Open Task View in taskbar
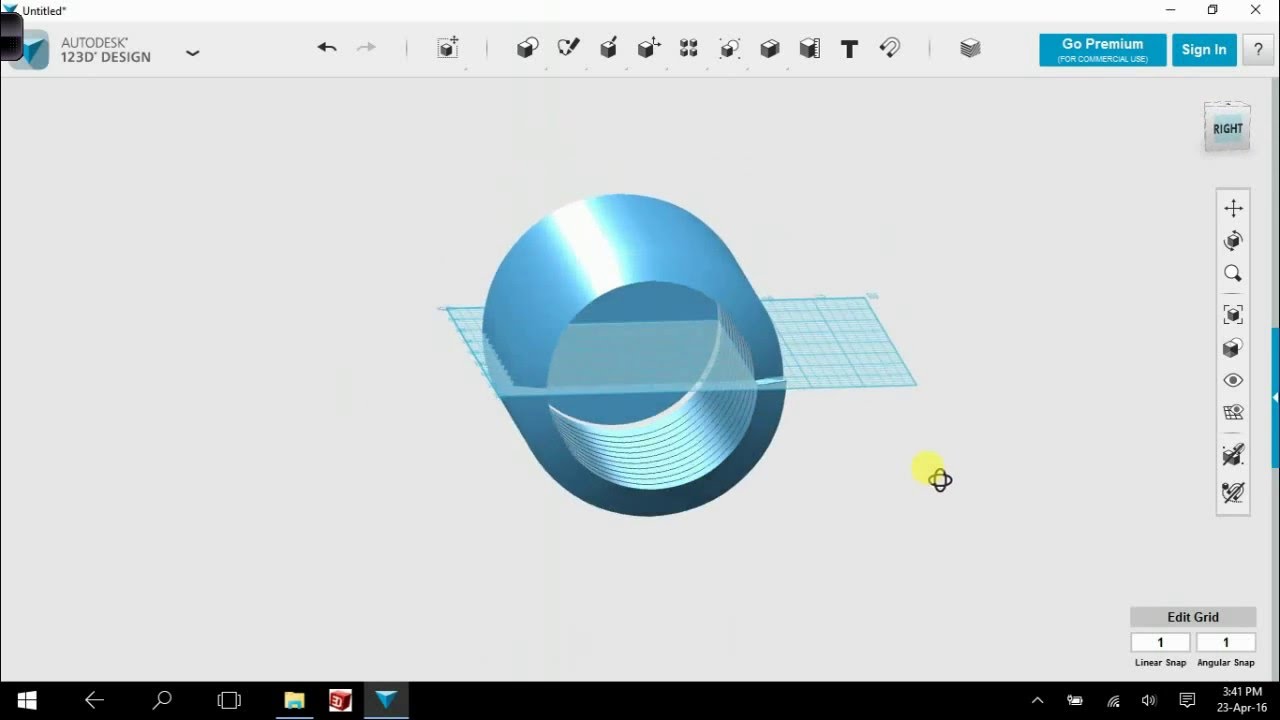Screen dimensions: 1280x720 coord(230,700)
